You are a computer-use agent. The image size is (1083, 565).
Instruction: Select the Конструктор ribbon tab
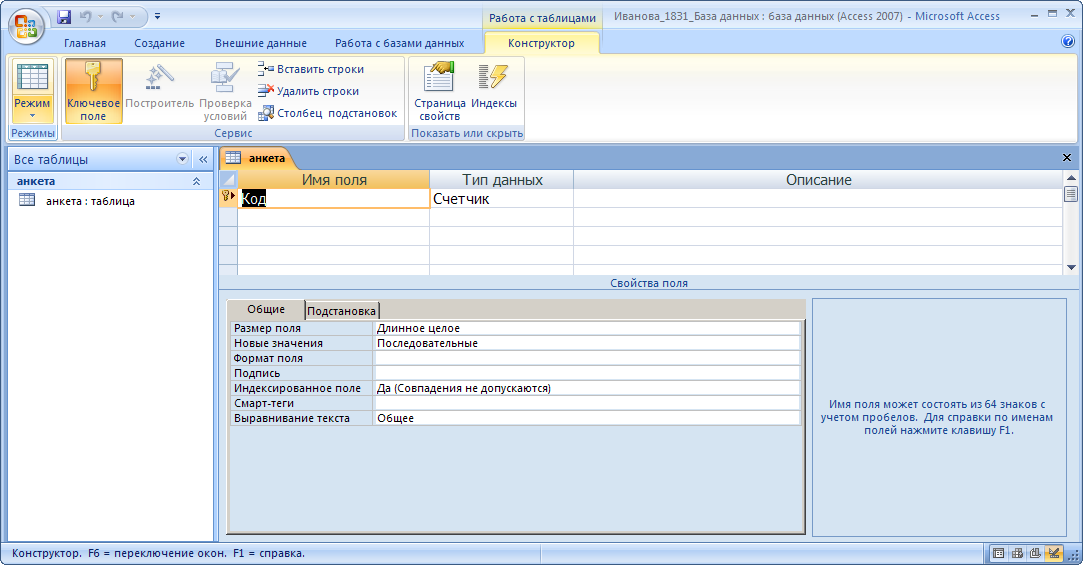tap(542, 43)
